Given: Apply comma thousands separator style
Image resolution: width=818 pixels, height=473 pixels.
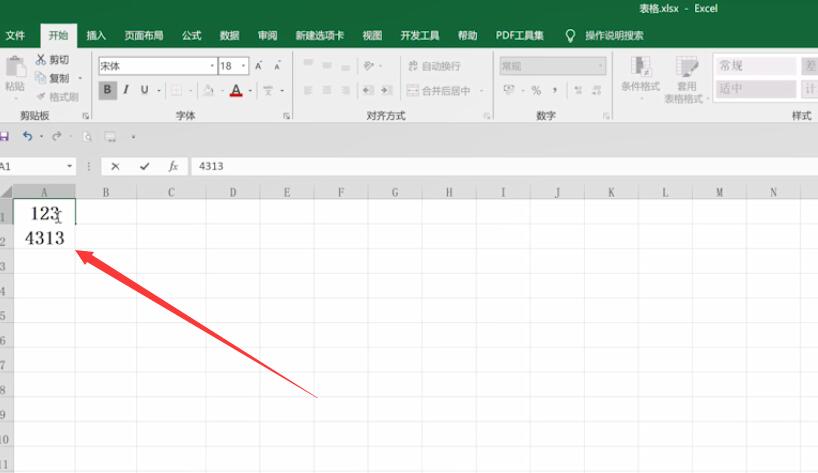Looking at the screenshot, I should [555, 90].
